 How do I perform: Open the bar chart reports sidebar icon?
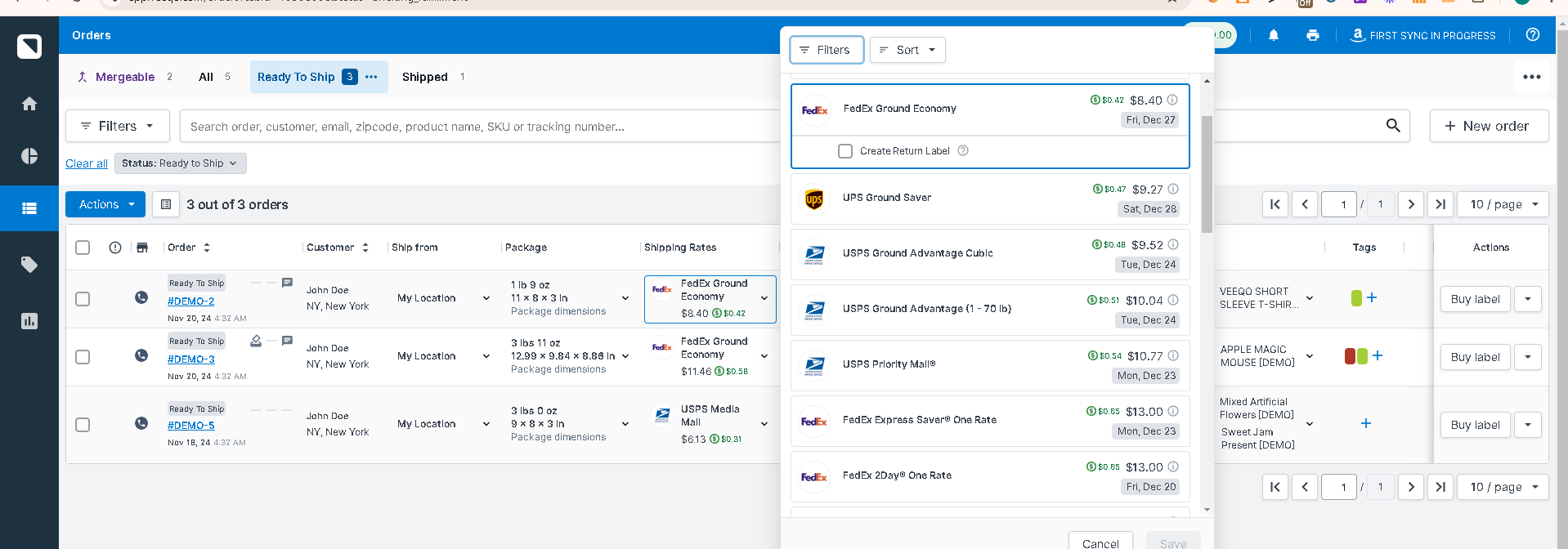(29, 321)
